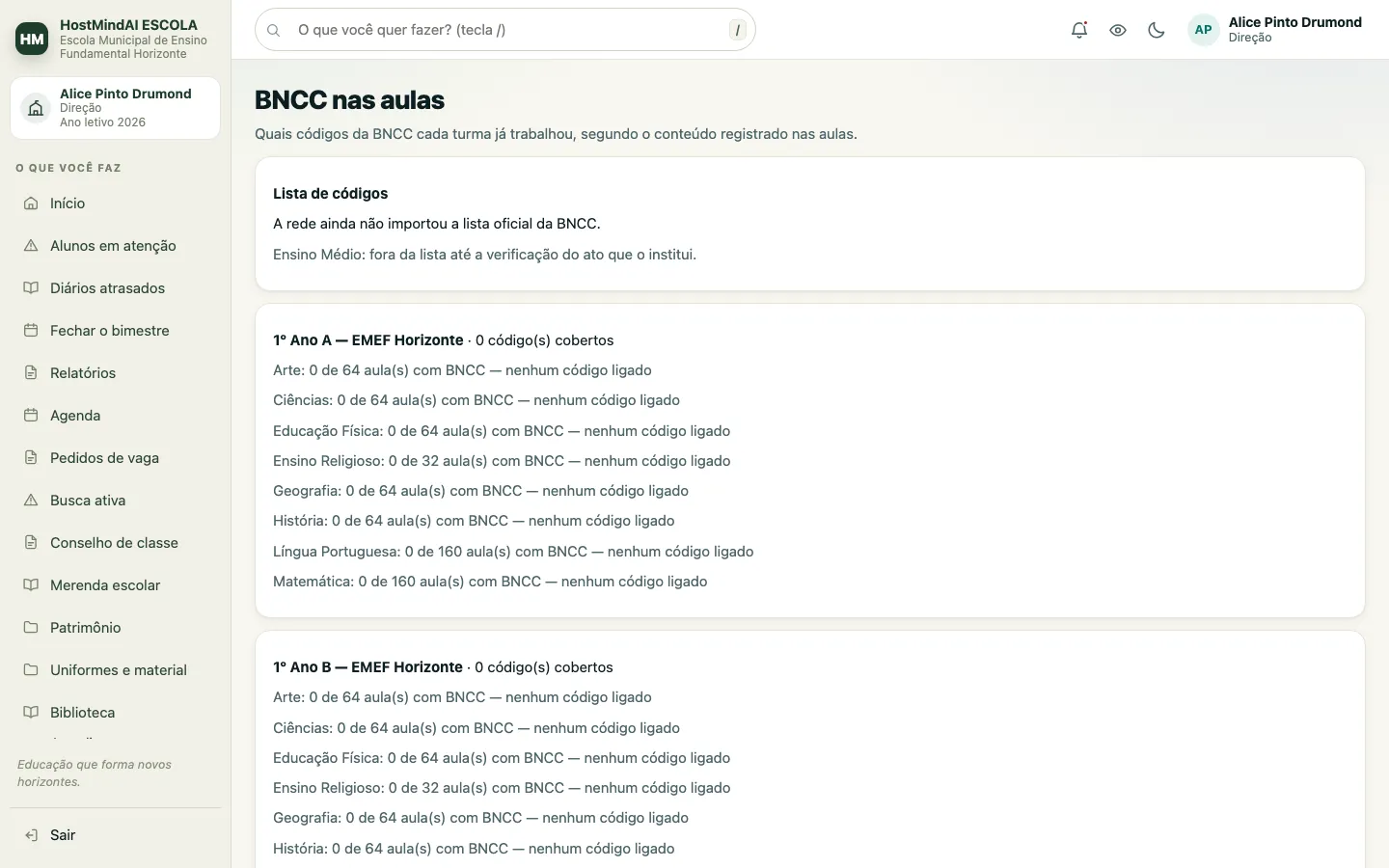Click the slash shortcut key hint
Image resolution: width=1389 pixels, height=868 pixels.
tap(738, 30)
